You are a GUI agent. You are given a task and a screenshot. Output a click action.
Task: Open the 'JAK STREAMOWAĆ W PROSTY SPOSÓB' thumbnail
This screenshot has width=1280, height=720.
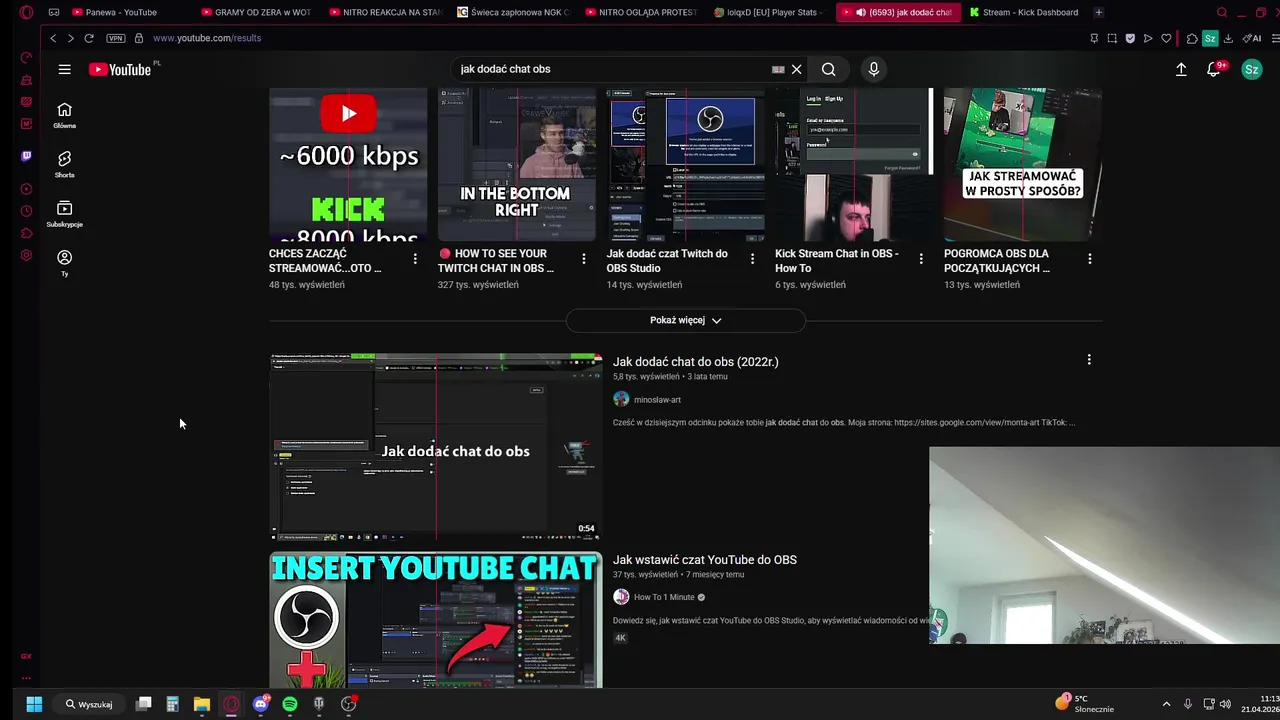(1023, 165)
